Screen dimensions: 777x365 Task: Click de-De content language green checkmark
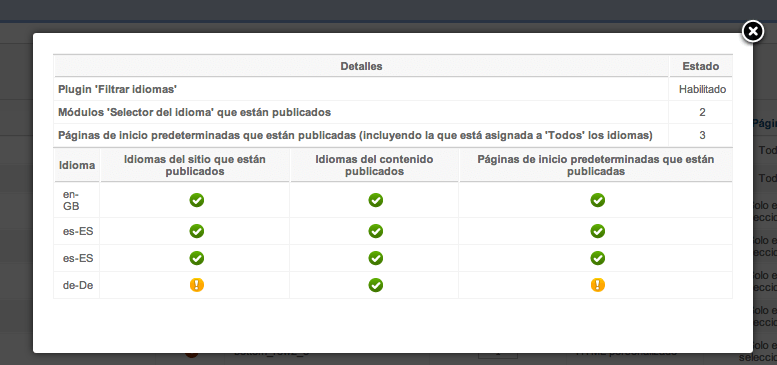(376, 285)
